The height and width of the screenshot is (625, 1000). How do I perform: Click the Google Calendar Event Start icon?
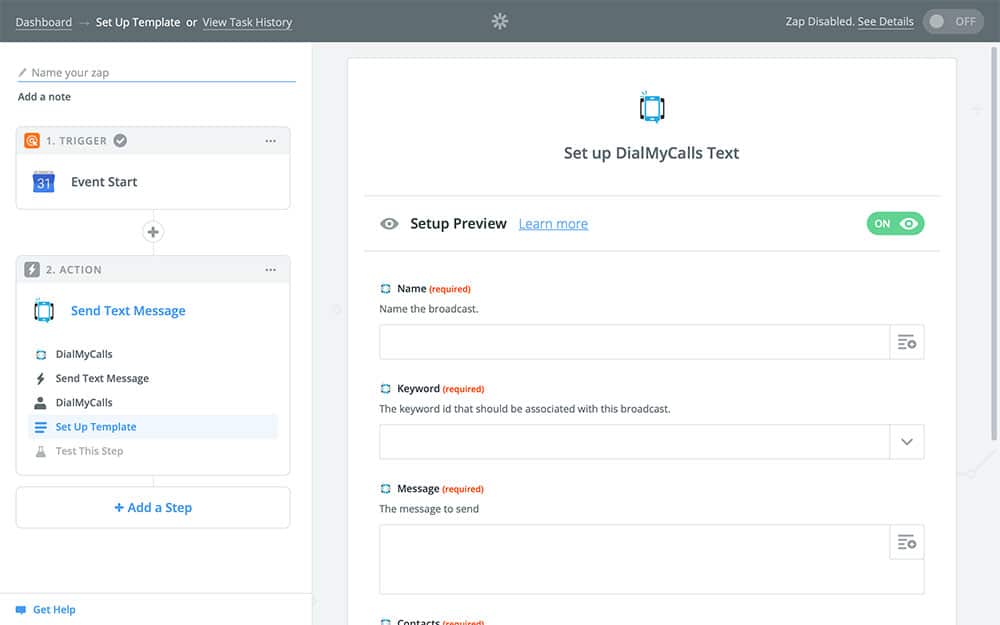pyautogui.click(x=43, y=182)
